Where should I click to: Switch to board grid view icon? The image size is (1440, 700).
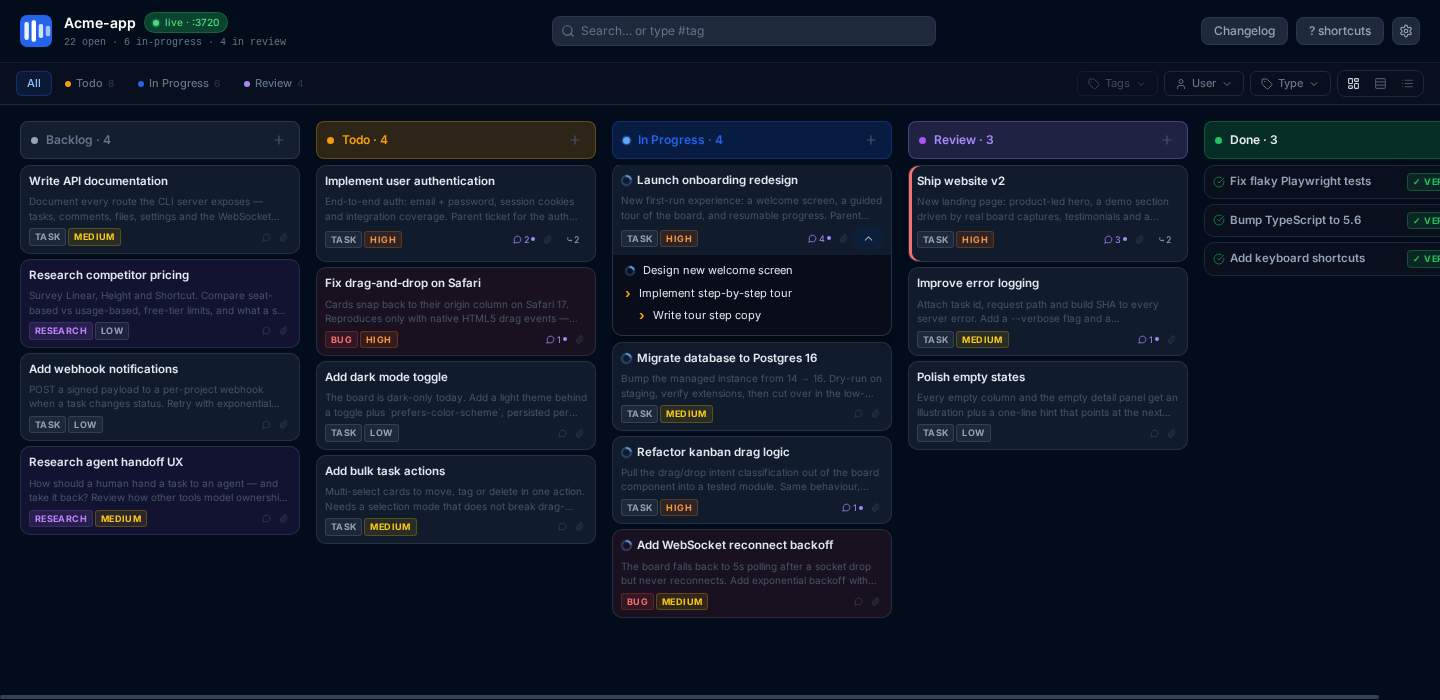click(x=1353, y=84)
